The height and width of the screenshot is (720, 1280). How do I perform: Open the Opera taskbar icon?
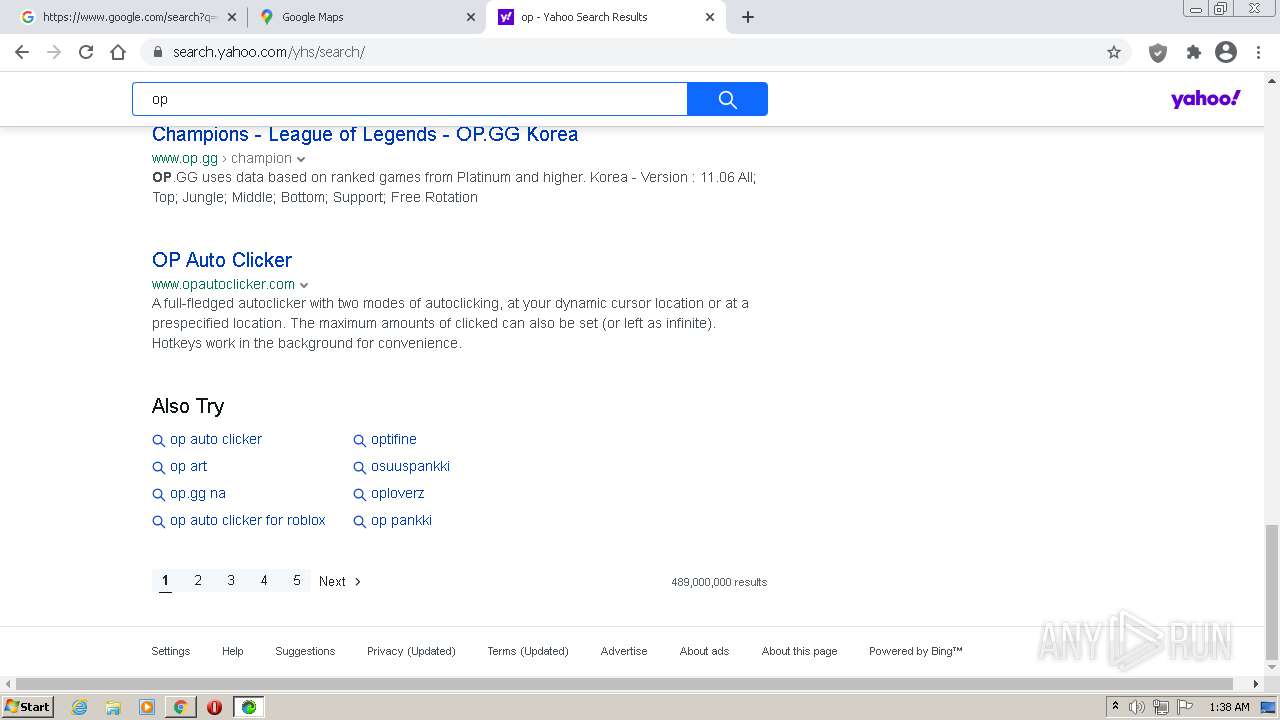click(x=214, y=707)
